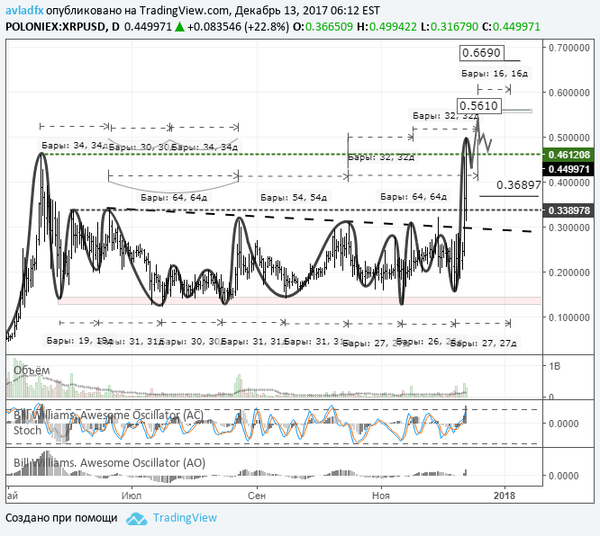
Task: Click the high price value 0.499422
Action: point(393,27)
